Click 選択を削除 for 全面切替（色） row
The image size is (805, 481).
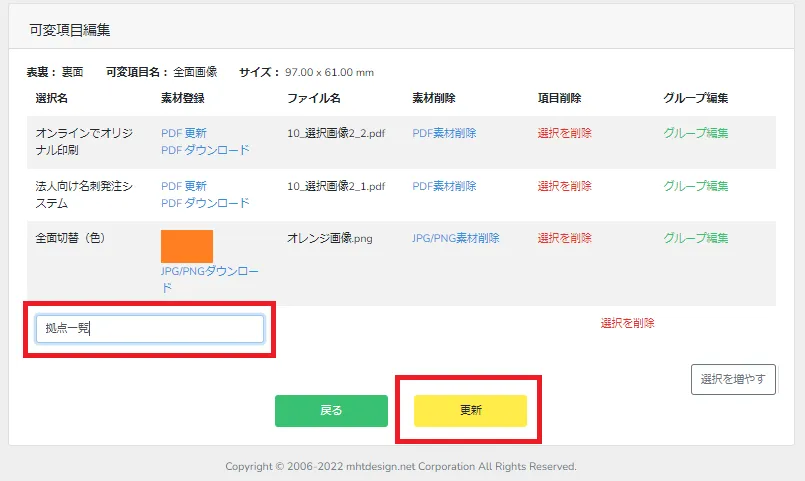(x=564, y=238)
